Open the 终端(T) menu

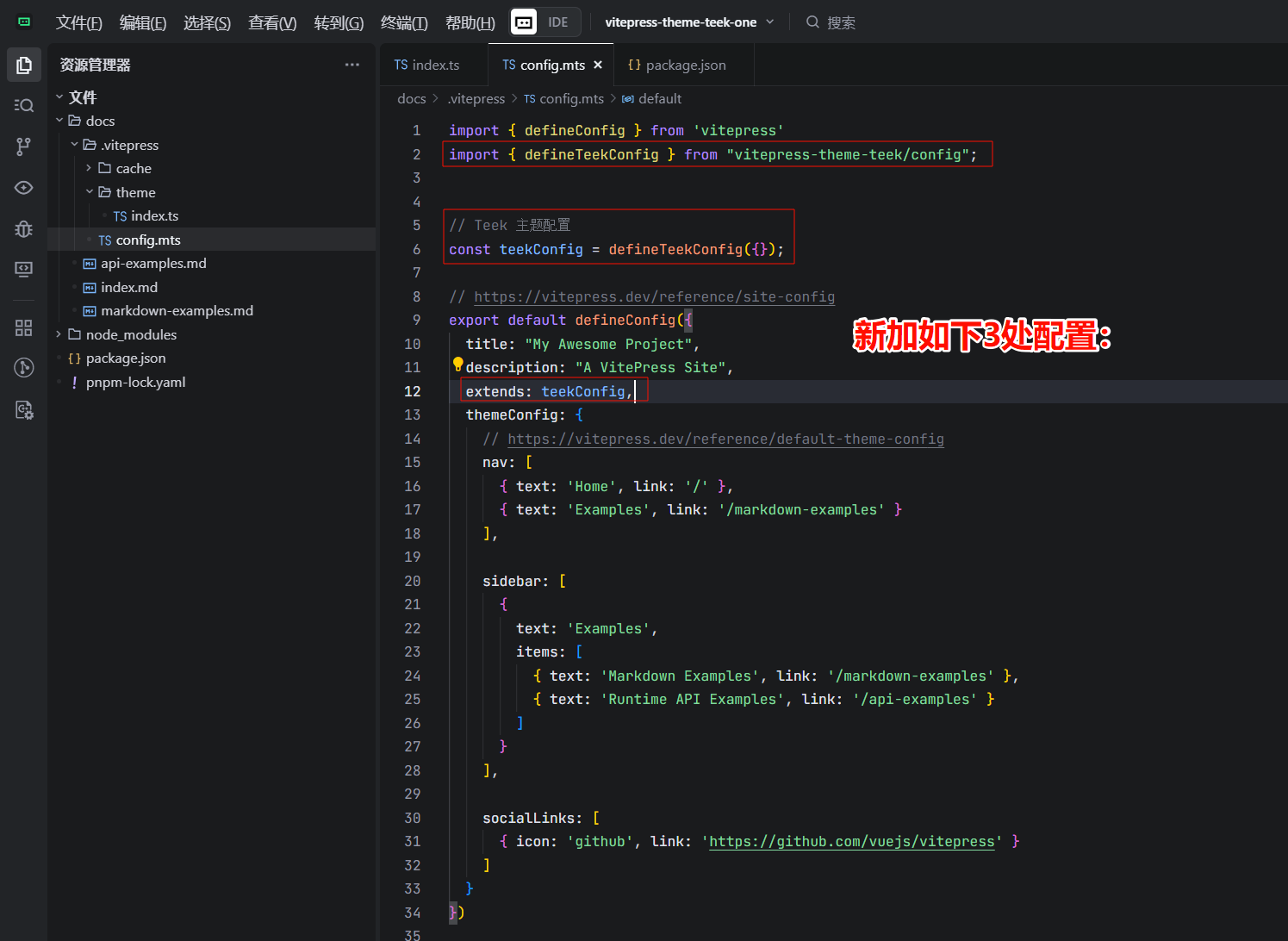tap(403, 22)
